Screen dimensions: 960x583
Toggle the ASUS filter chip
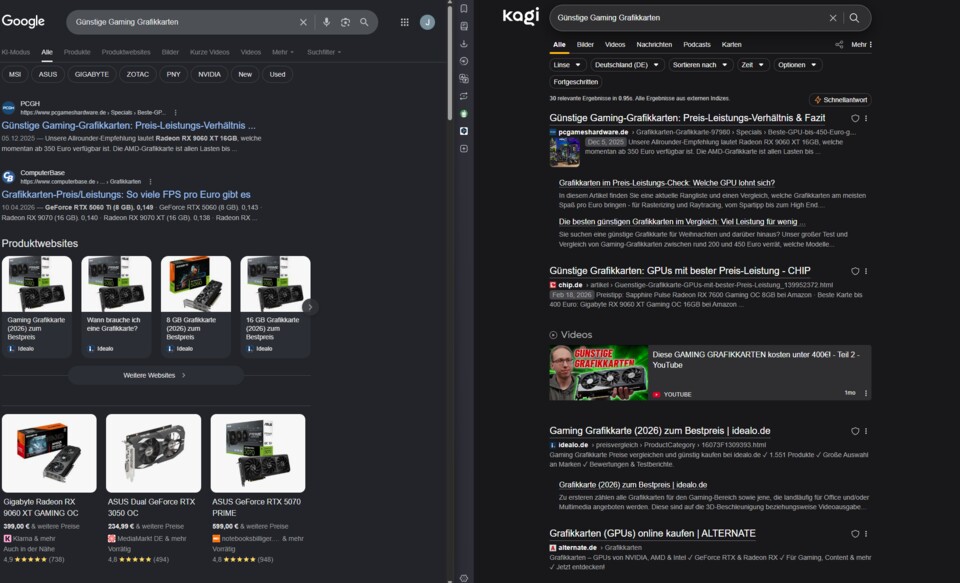pos(48,74)
